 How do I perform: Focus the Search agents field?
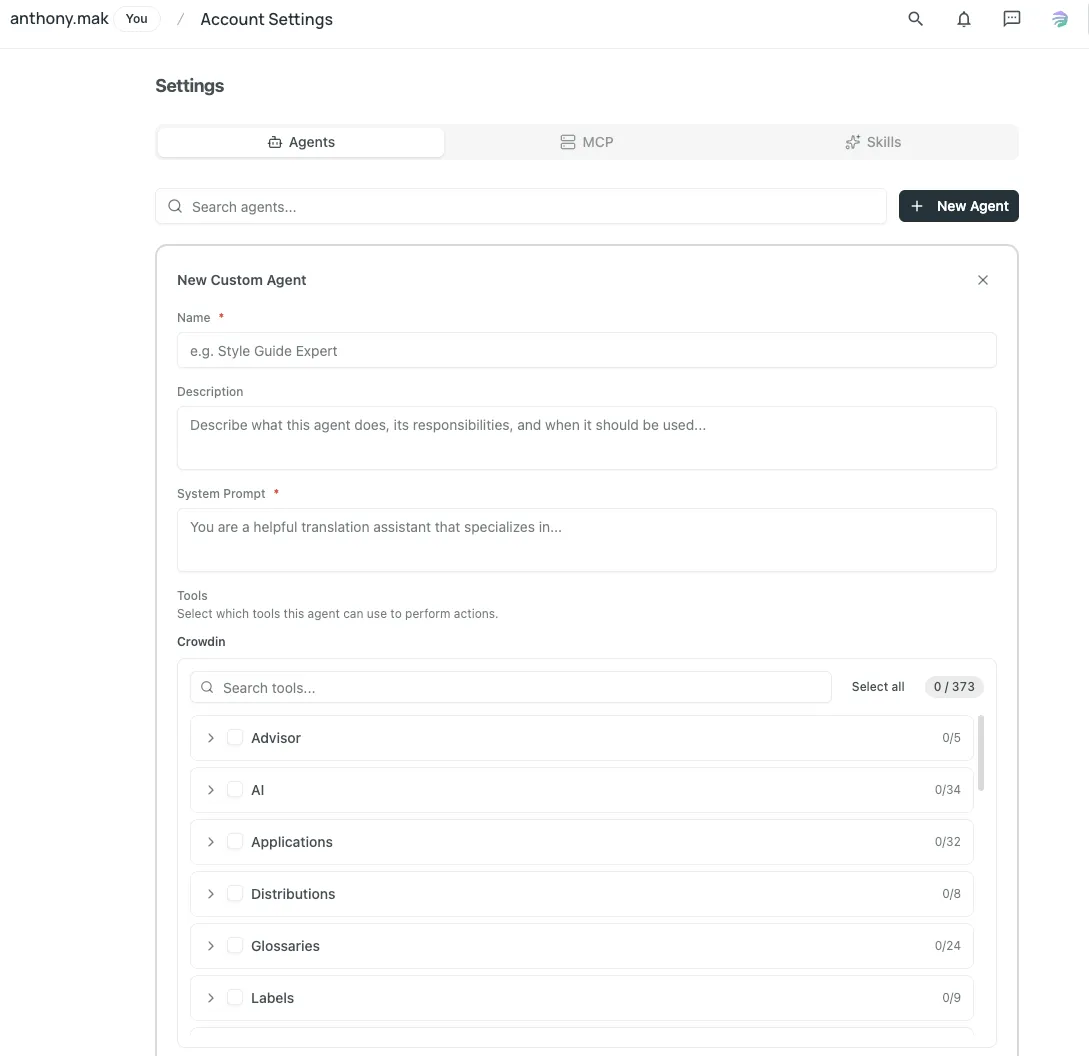[x=521, y=206]
